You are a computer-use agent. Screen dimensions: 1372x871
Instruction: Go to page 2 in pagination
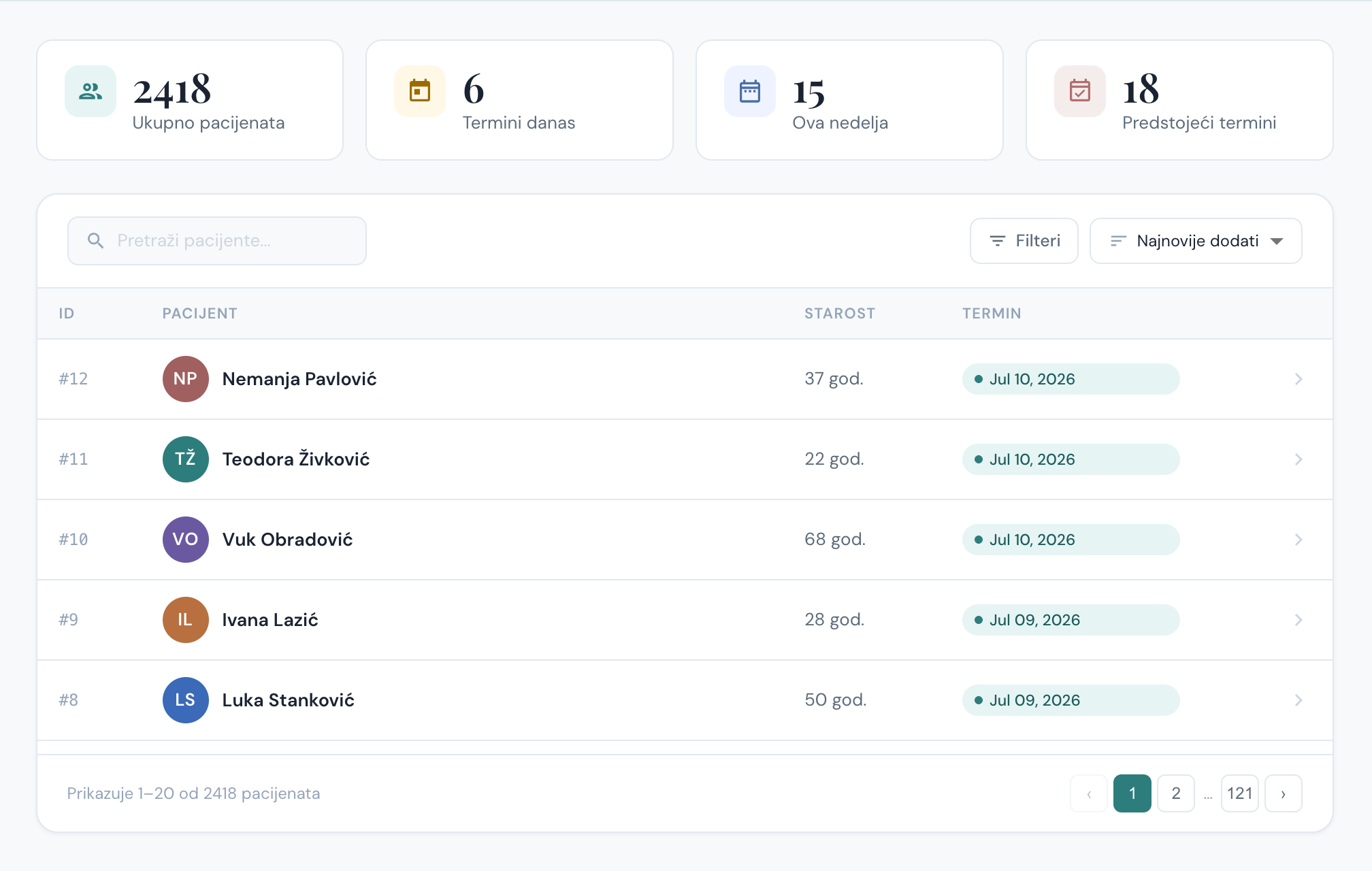pos(1176,793)
